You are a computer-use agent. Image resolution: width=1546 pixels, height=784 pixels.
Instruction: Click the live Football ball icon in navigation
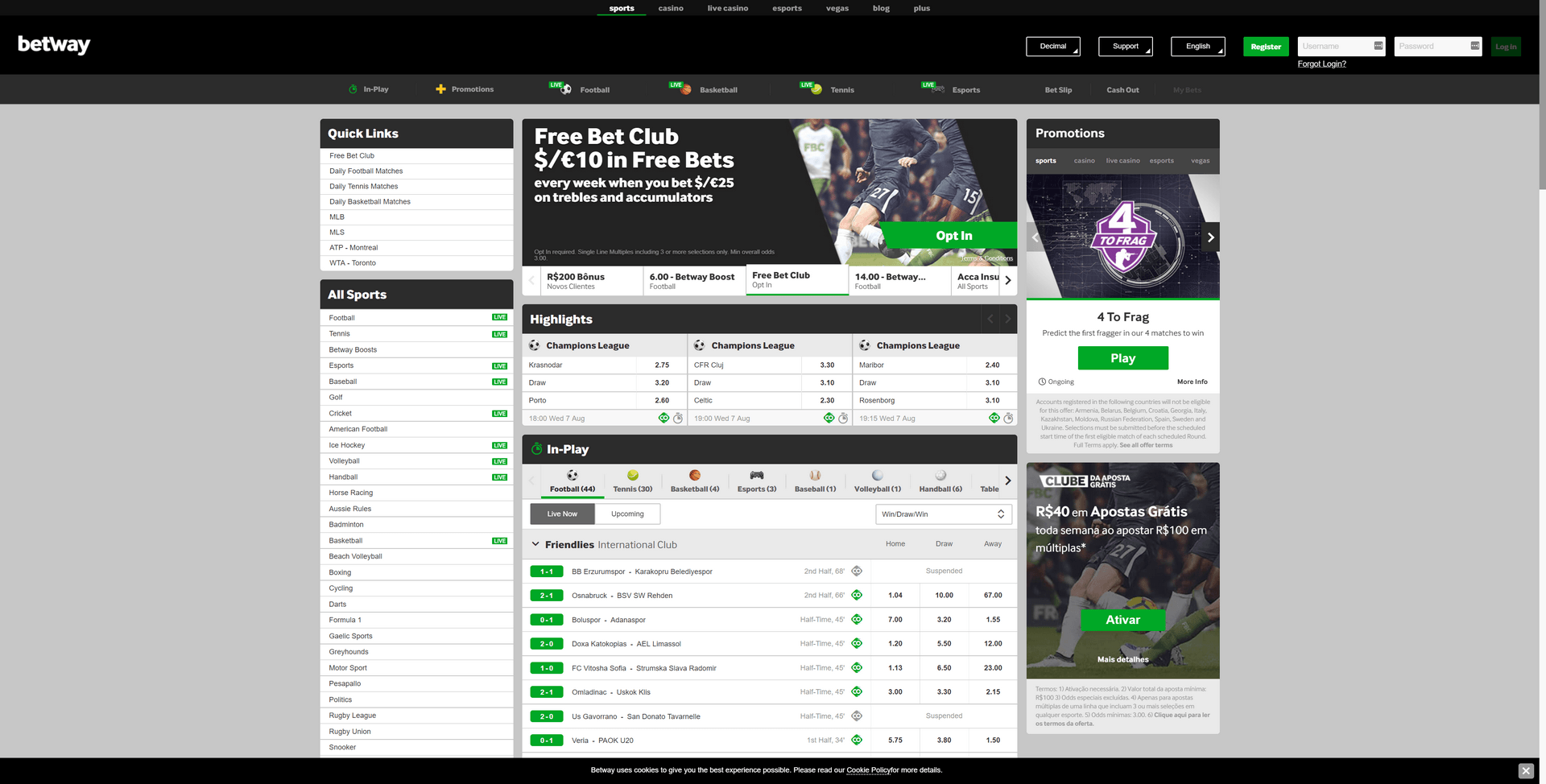pos(565,89)
